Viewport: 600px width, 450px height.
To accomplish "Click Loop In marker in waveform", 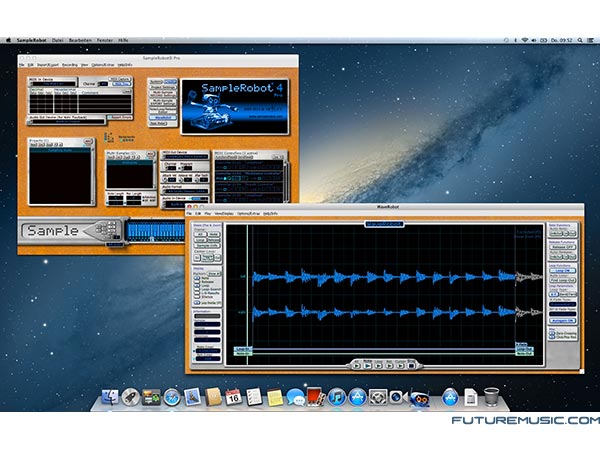I will [x=243, y=349].
